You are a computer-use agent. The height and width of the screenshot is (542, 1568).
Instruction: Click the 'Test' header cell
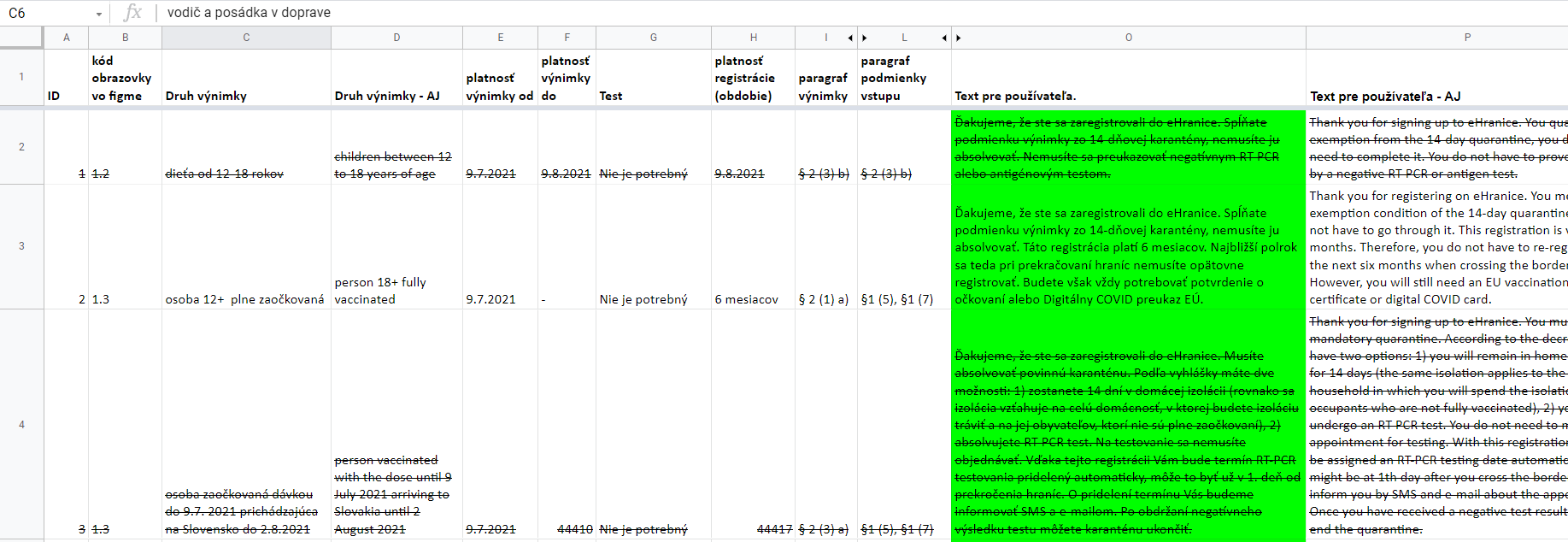click(x=654, y=78)
